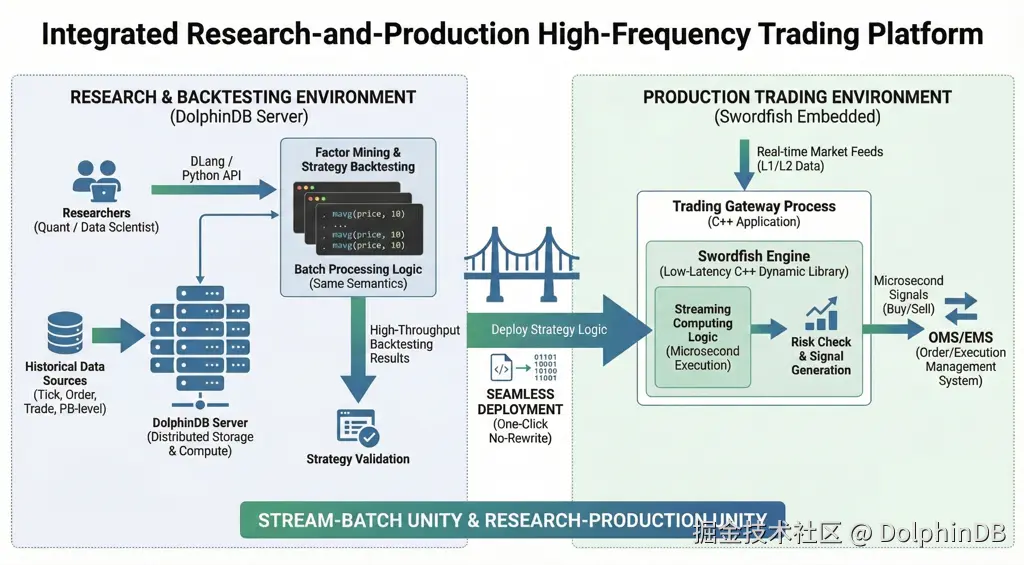Click the Researchers people icon
1024x565 pixels.
tap(97, 181)
